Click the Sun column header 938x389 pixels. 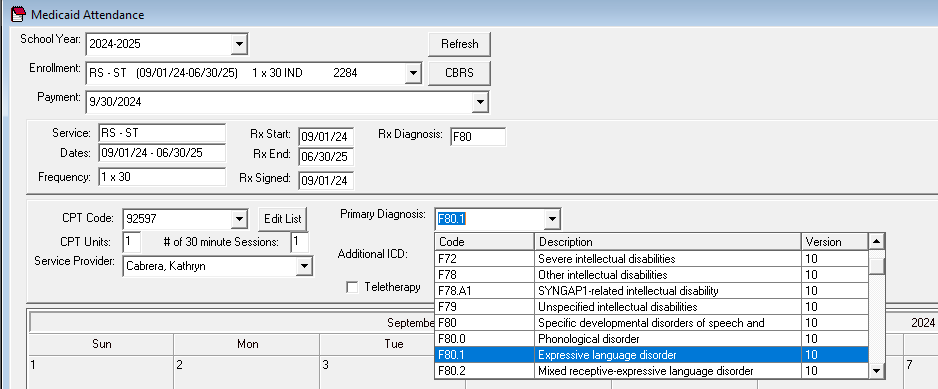pos(101,344)
